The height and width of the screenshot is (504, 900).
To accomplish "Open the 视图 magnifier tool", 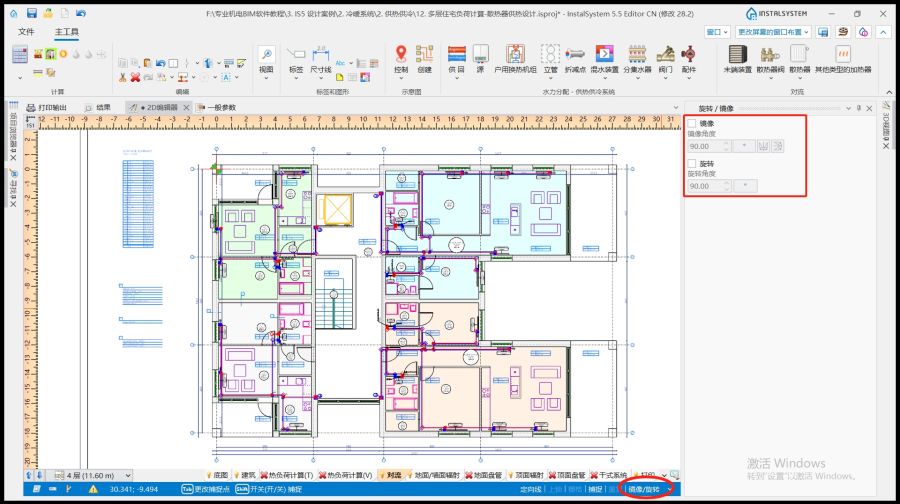I will [266, 59].
